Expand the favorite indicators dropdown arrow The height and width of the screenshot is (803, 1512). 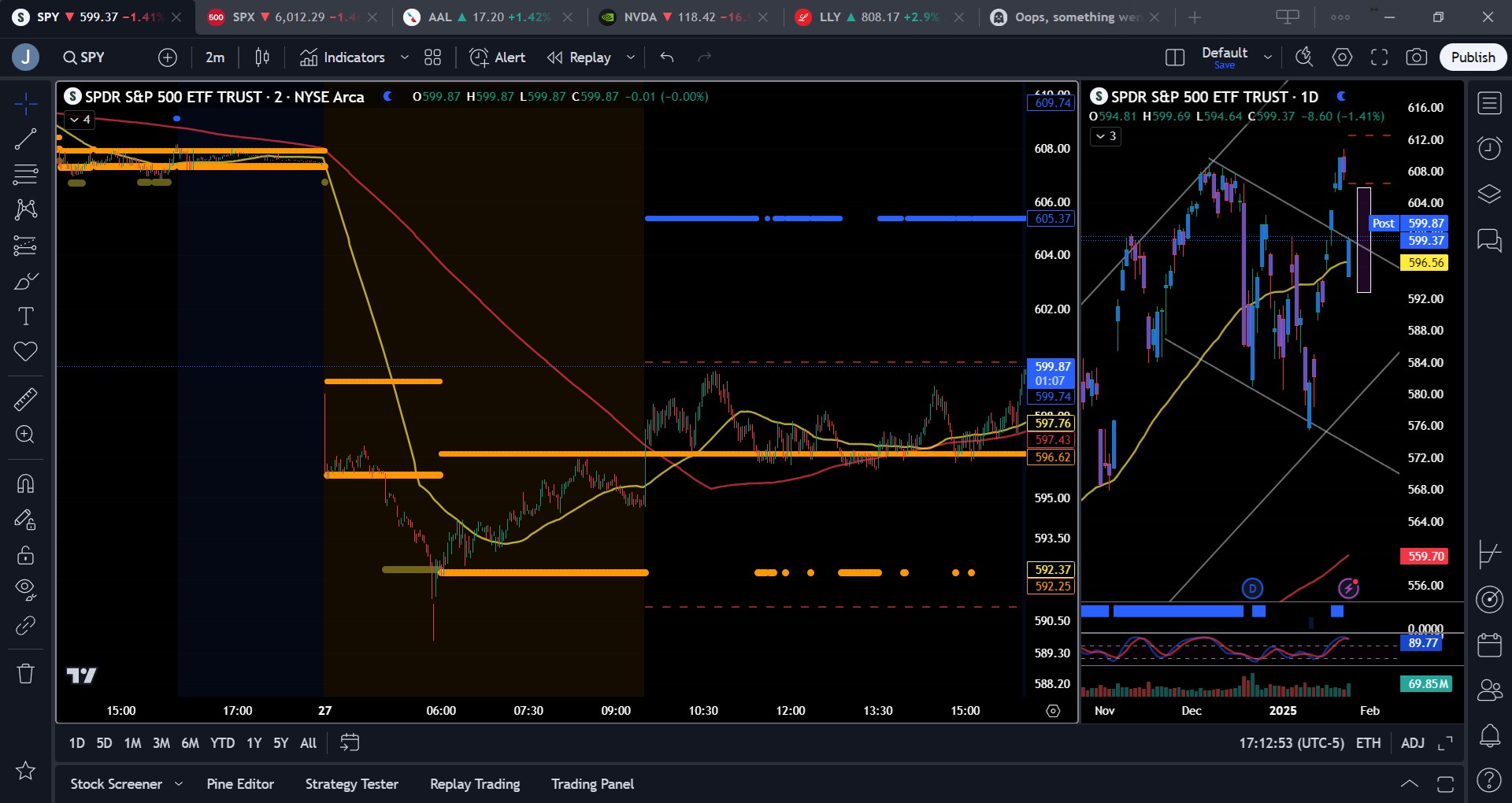coord(405,57)
